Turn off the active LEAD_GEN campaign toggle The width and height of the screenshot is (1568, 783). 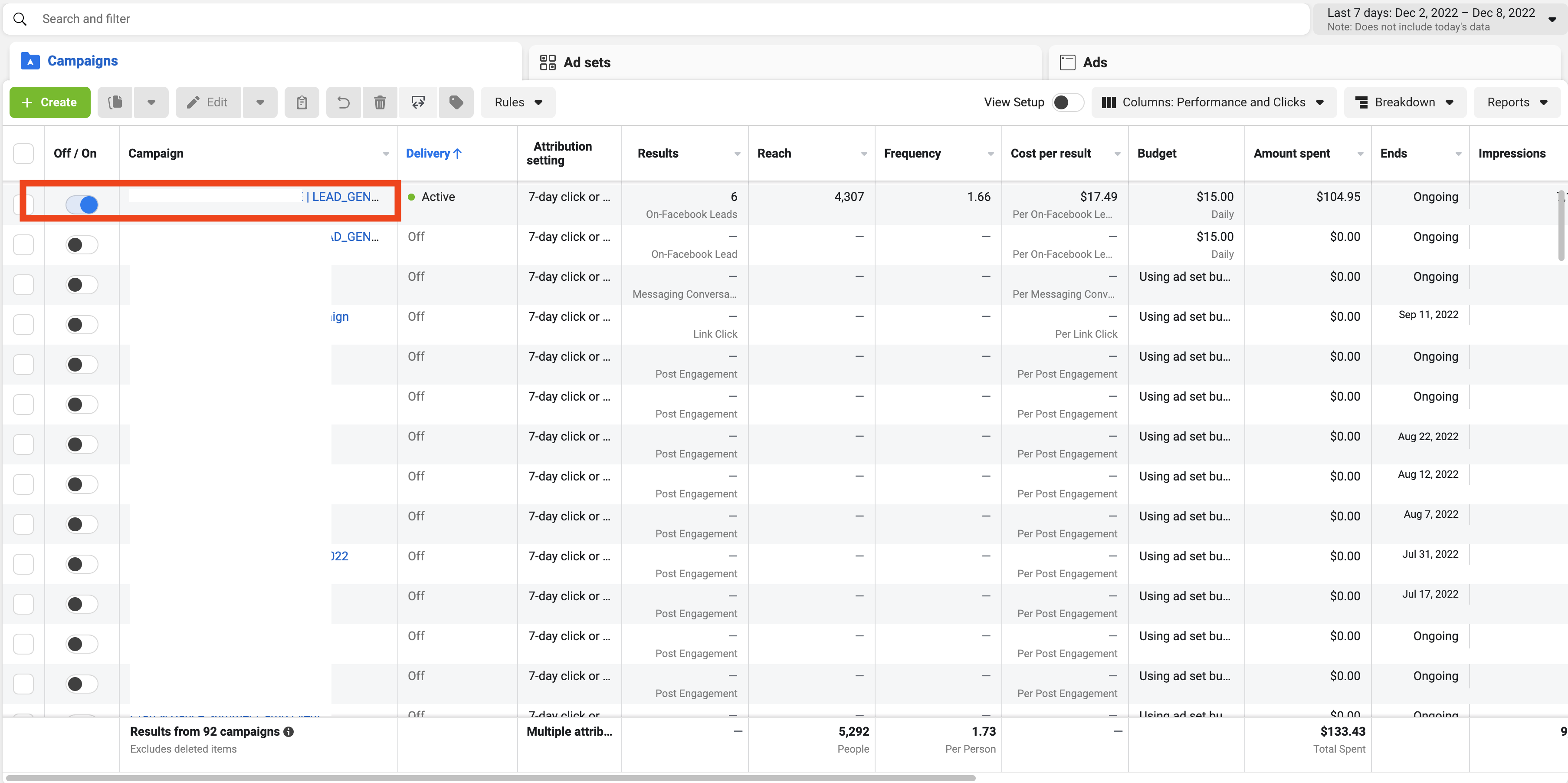[82, 204]
